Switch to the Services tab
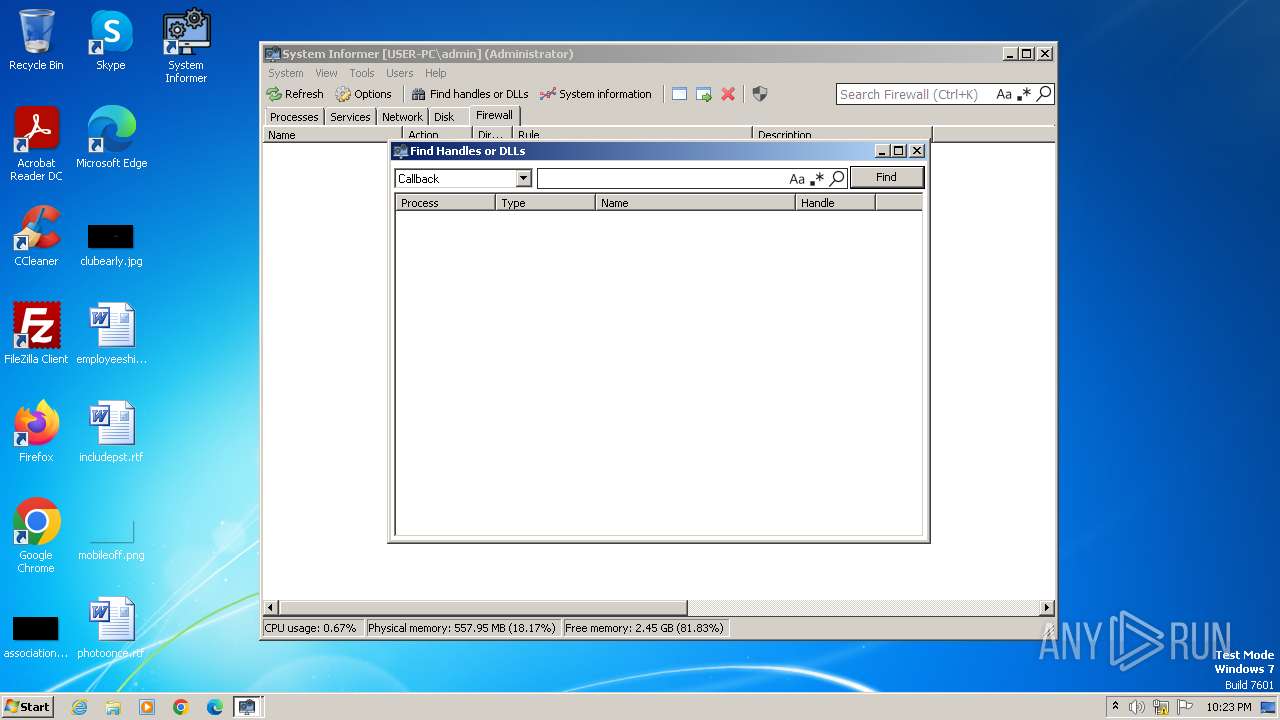This screenshot has height=720, width=1280. click(x=350, y=117)
